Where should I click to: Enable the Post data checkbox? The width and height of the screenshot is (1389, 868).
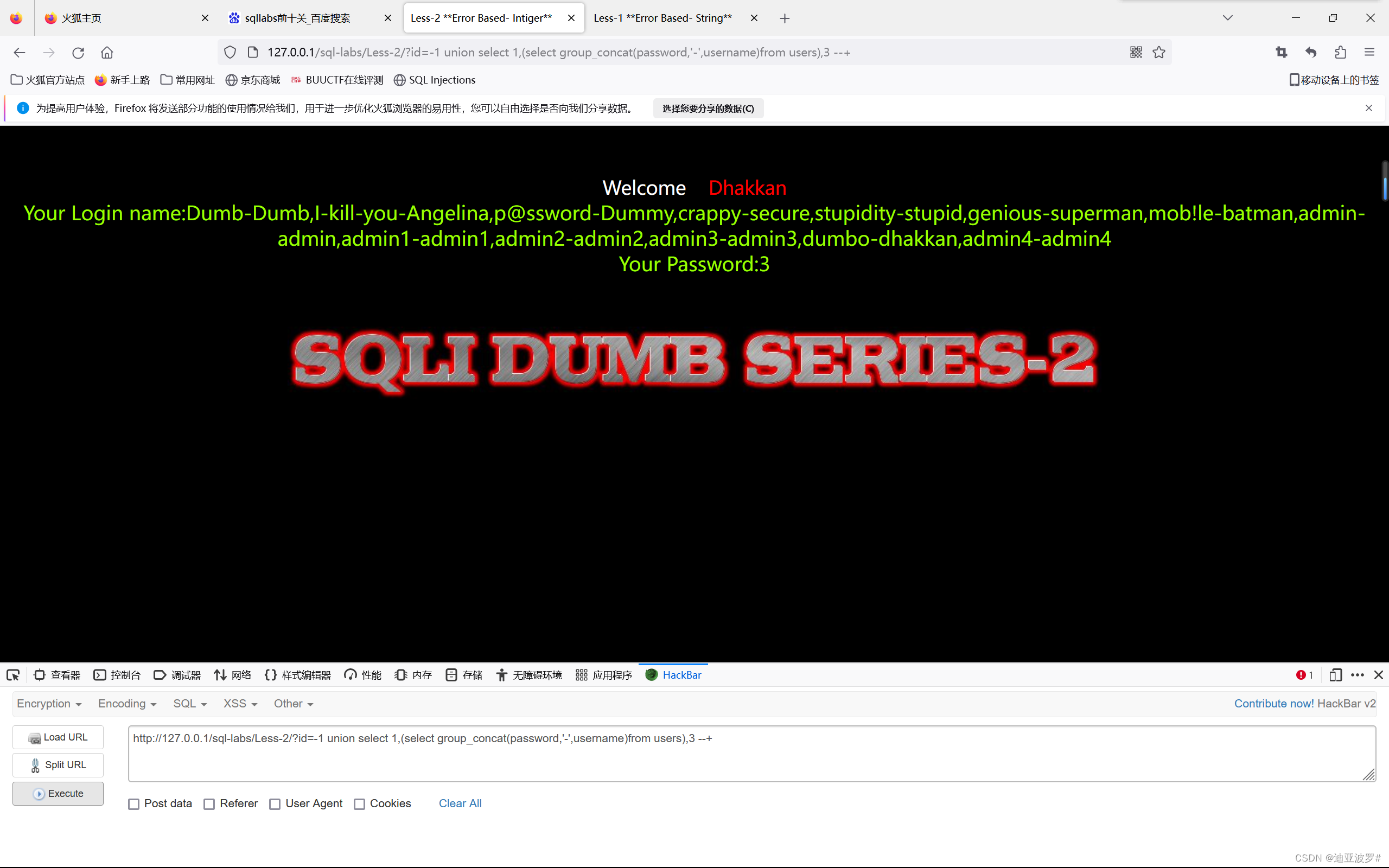pyautogui.click(x=133, y=803)
